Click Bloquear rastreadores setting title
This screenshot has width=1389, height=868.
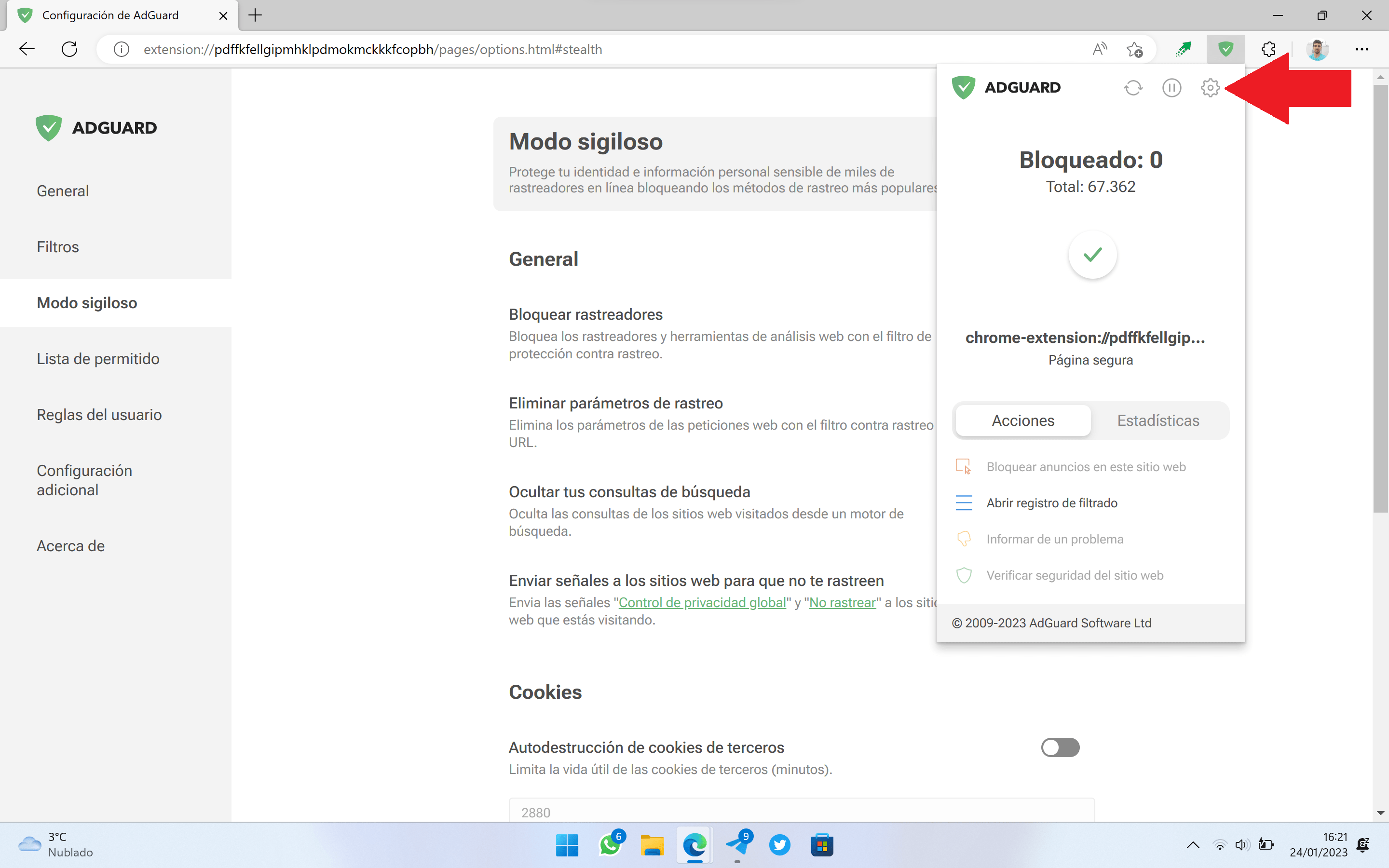[x=586, y=314]
